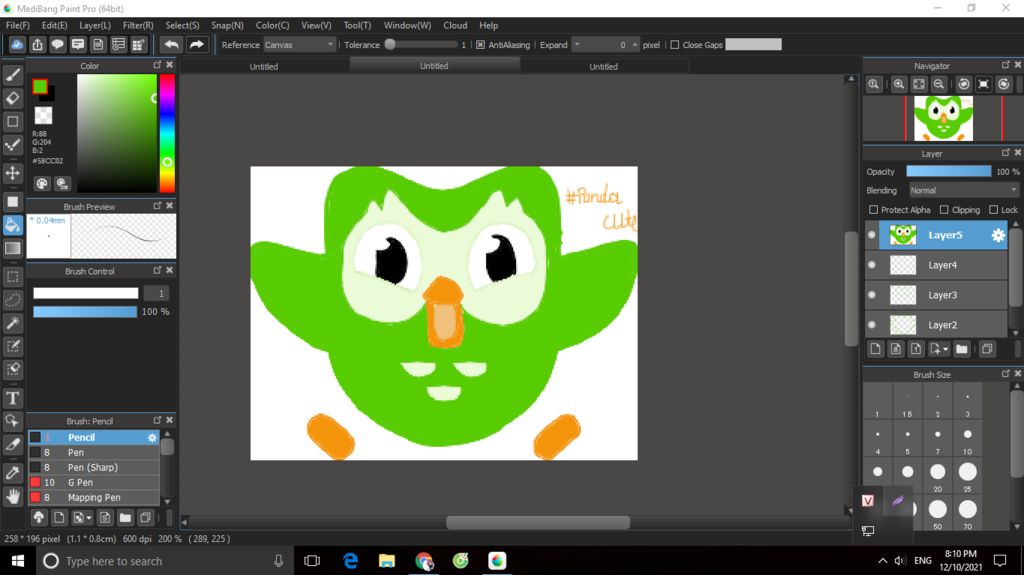Image resolution: width=1024 pixels, height=575 pixels.
Task: Select the Hand tool
Action: (12, 497)
